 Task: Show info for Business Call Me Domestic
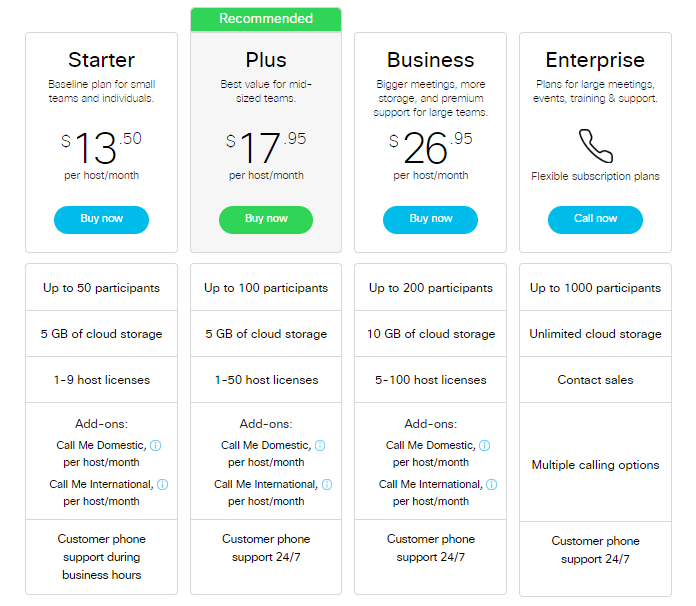click(485, 445)
